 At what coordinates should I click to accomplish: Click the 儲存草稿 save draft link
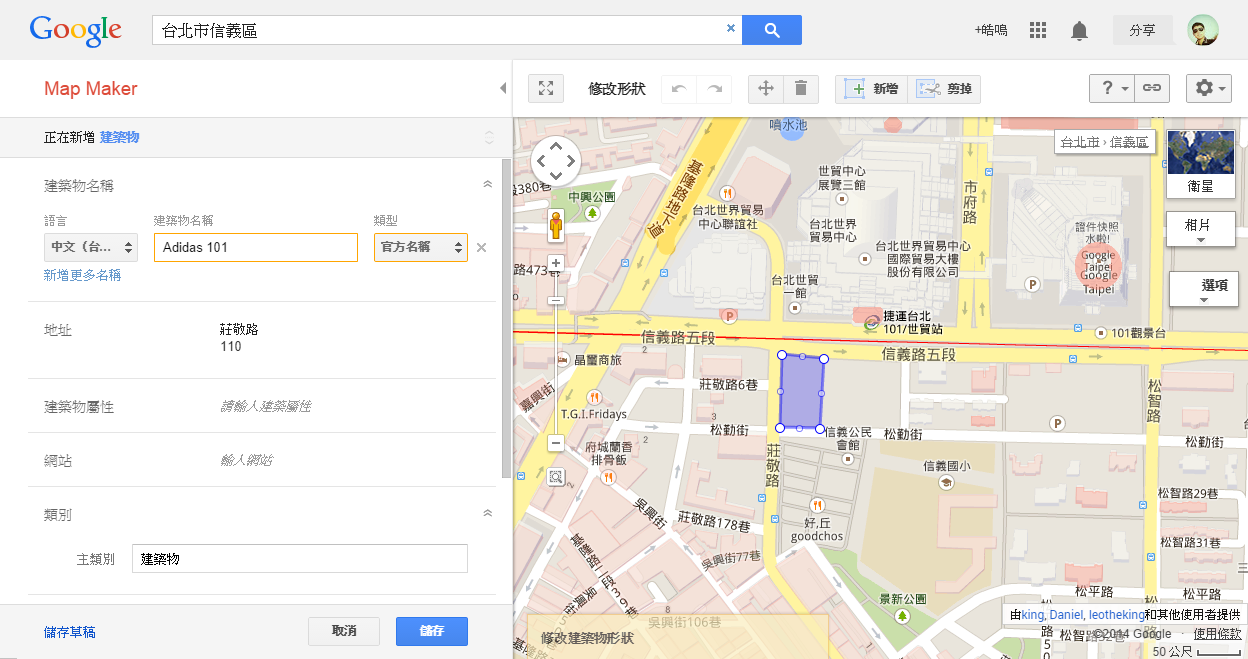70,632
